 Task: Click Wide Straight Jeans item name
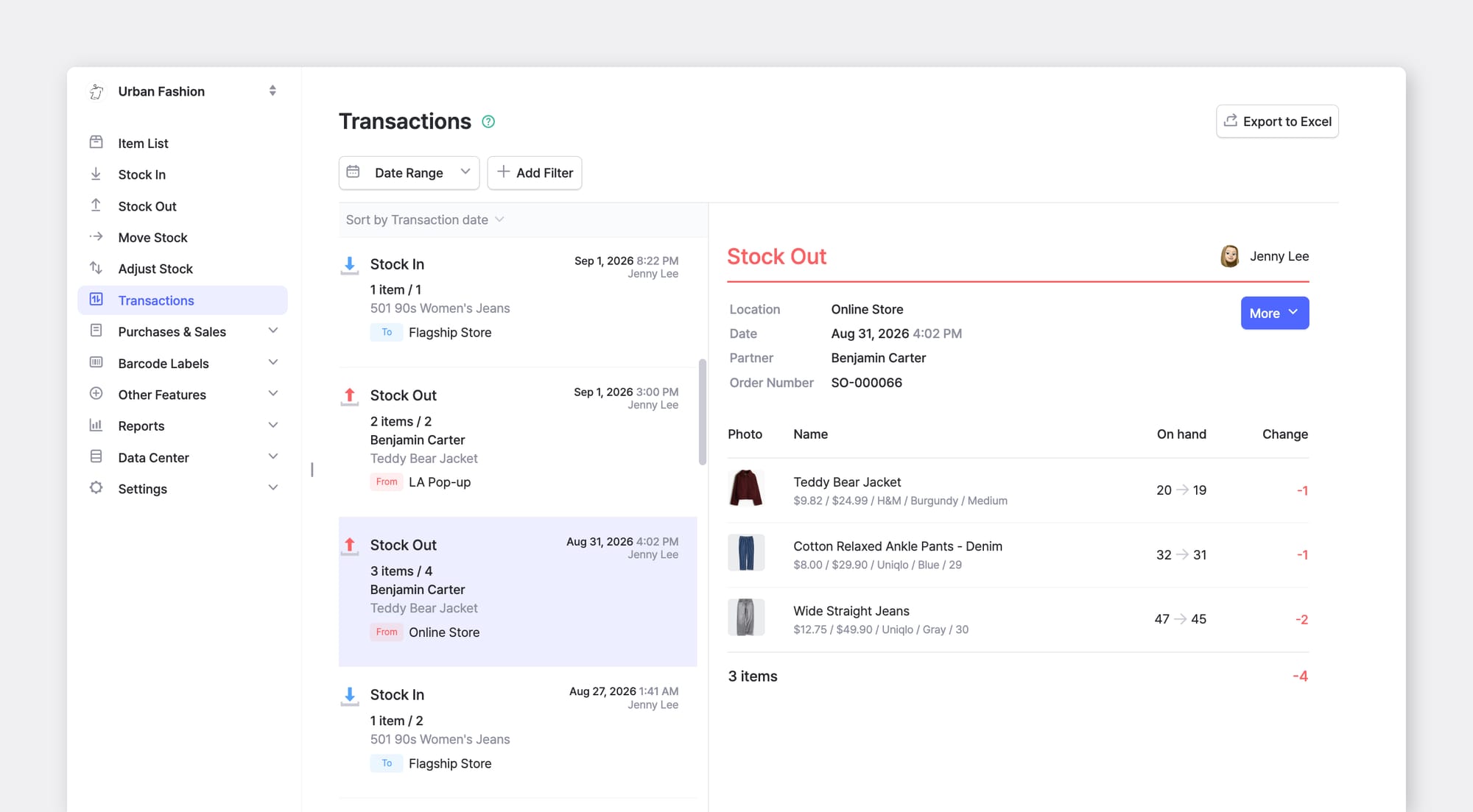point(851,610)
